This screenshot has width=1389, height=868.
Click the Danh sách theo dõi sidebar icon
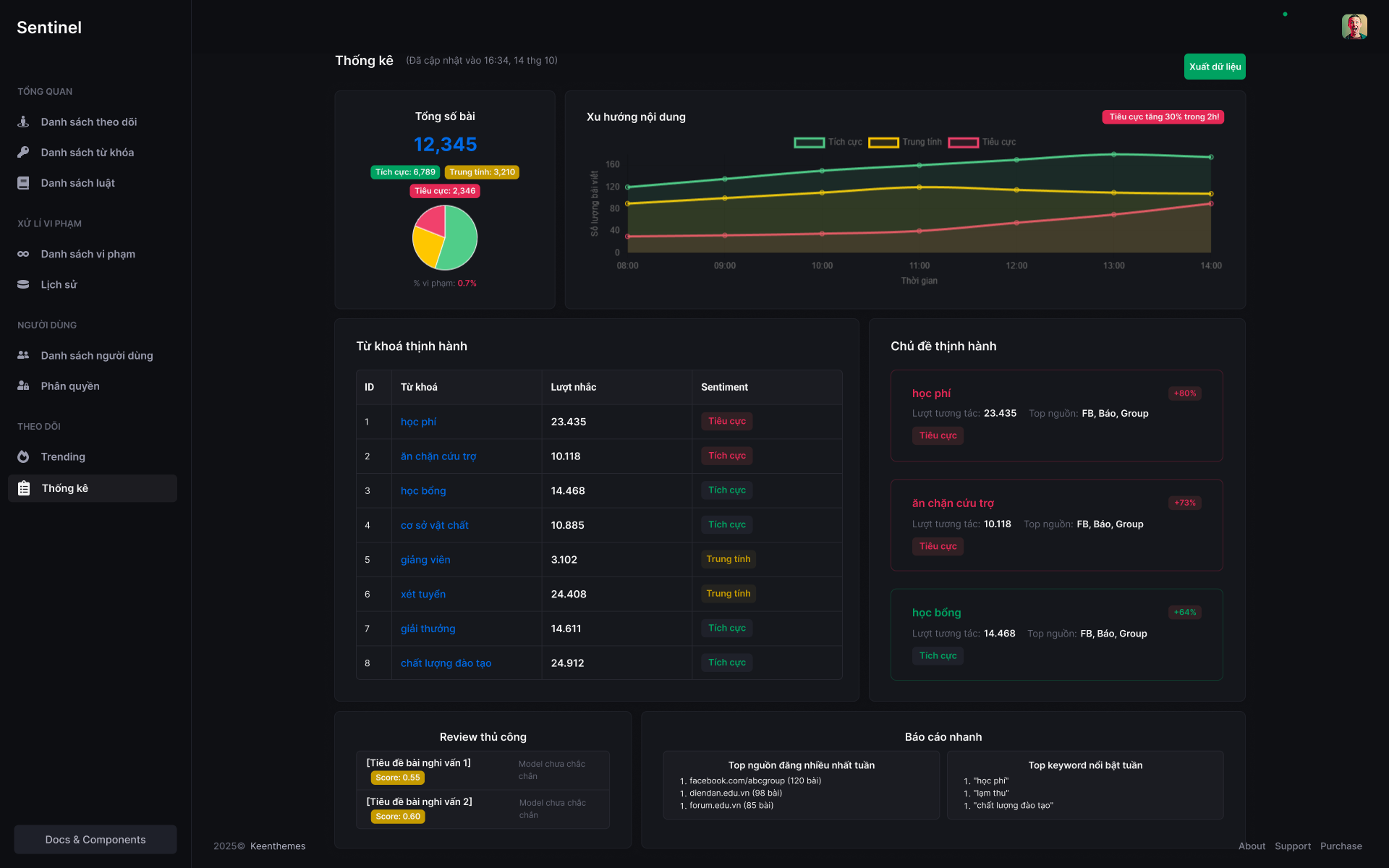pos(23,122)
